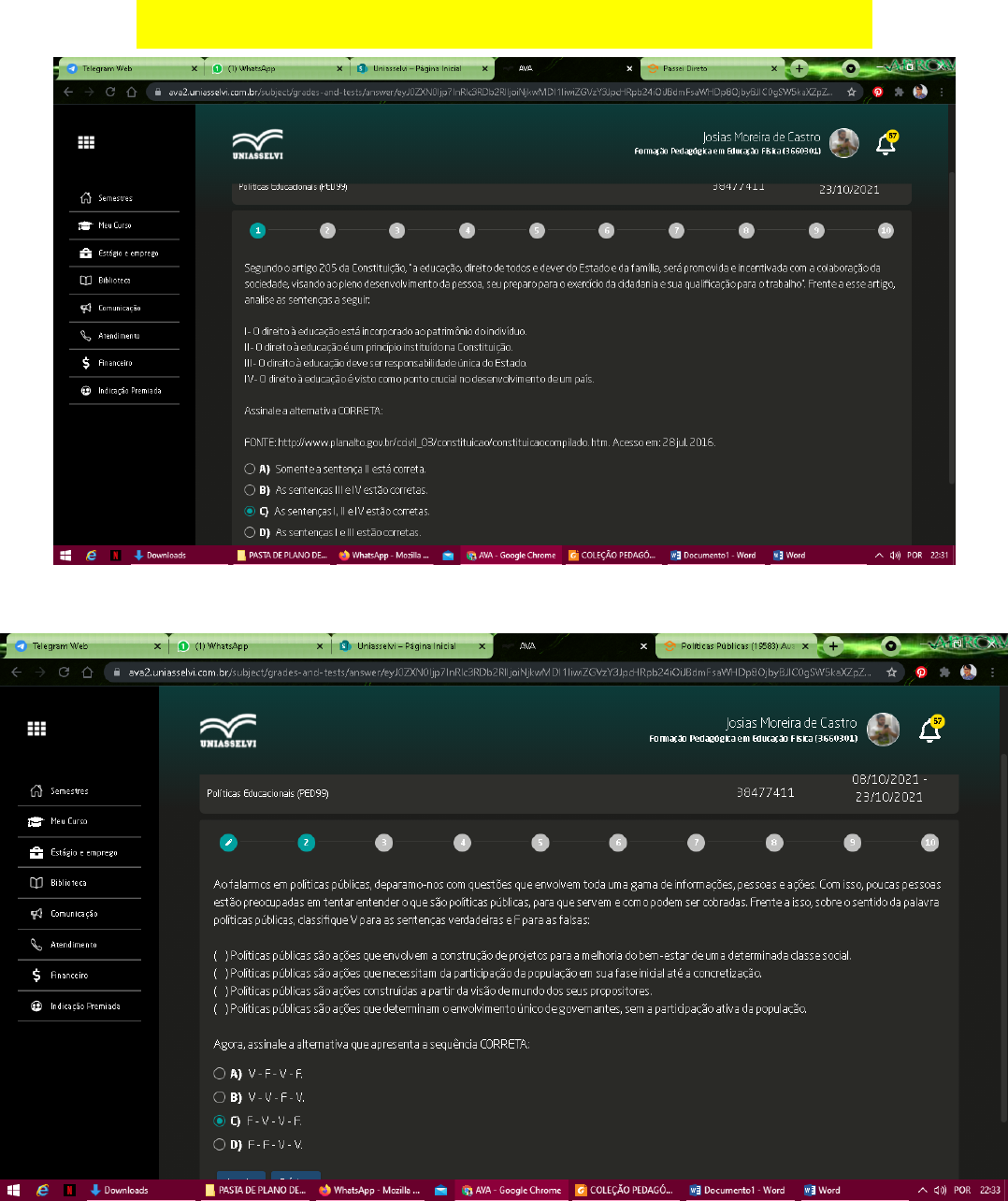The image size is (1008, 1201).
Task: Select option A) V - F - V - F
Action: point(220,1074)
